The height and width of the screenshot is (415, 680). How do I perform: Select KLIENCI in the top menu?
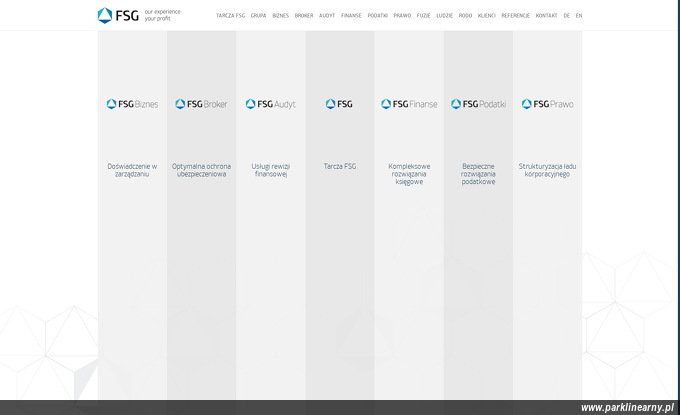point(487,16)
